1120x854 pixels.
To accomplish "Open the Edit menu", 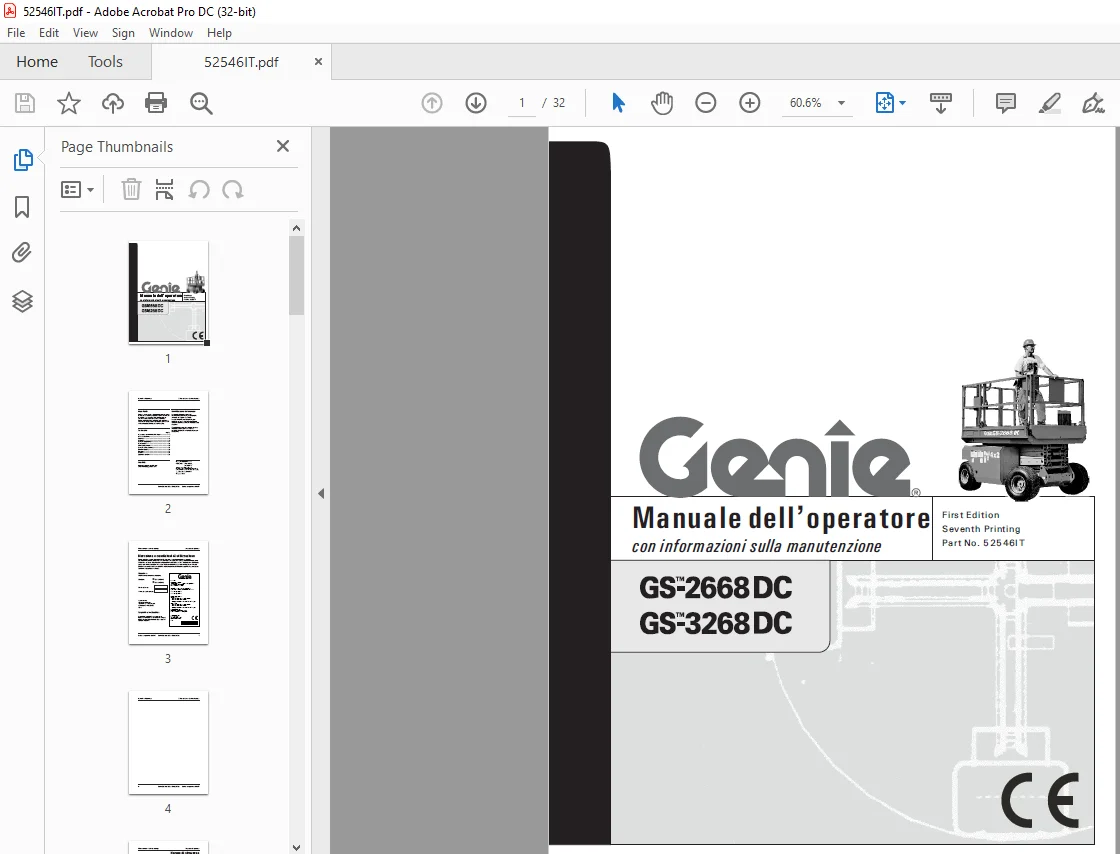I will pyautogui.click(x=49, y=33).
